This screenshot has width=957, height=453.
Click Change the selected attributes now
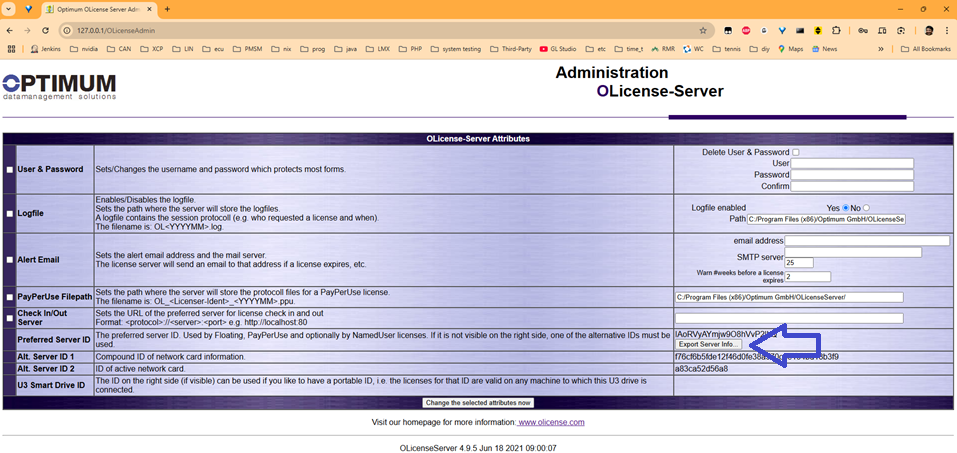coord(478,403)
